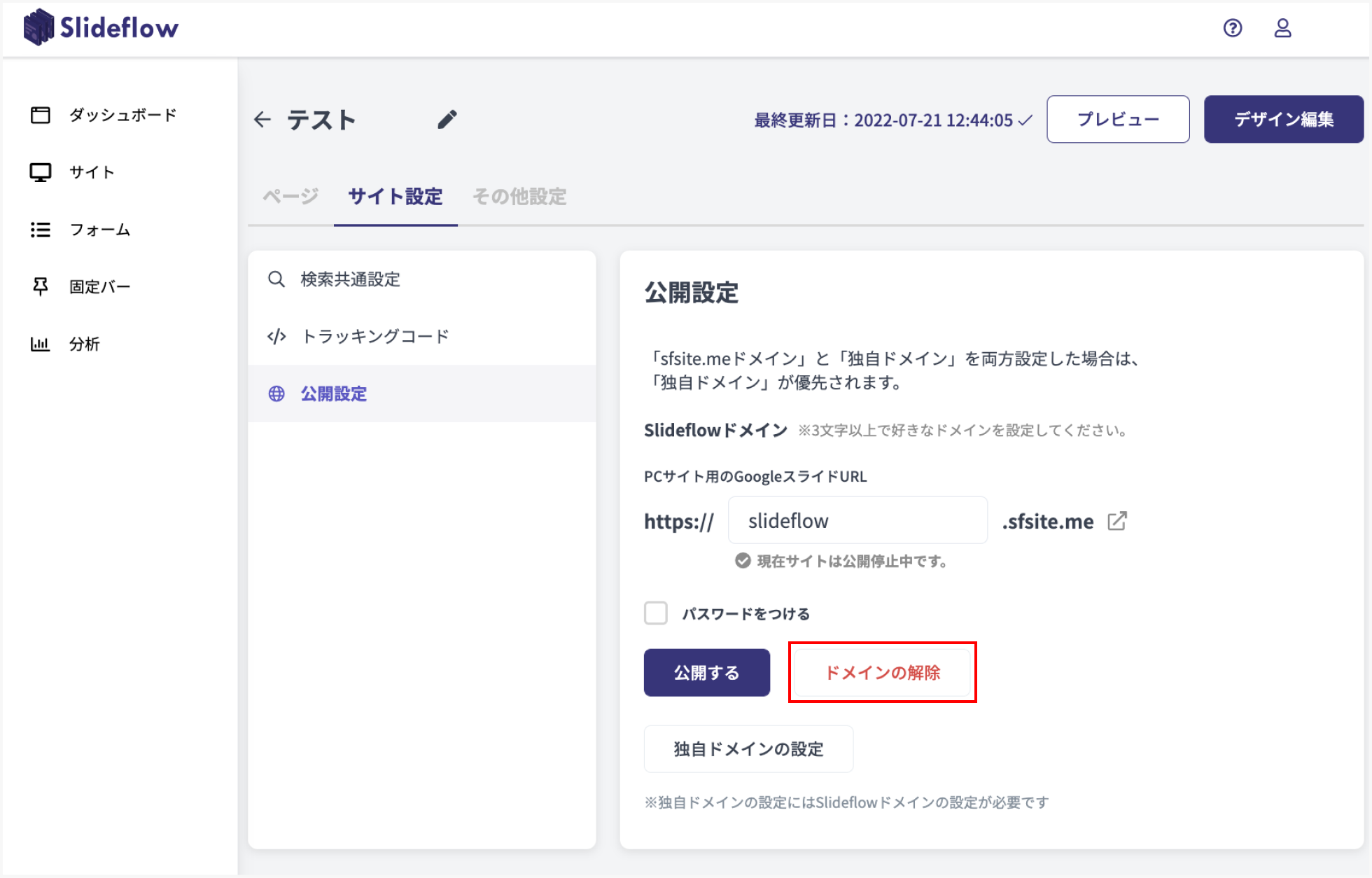
Task: Click the chart icon next to 分析
Action: point(41,344)
